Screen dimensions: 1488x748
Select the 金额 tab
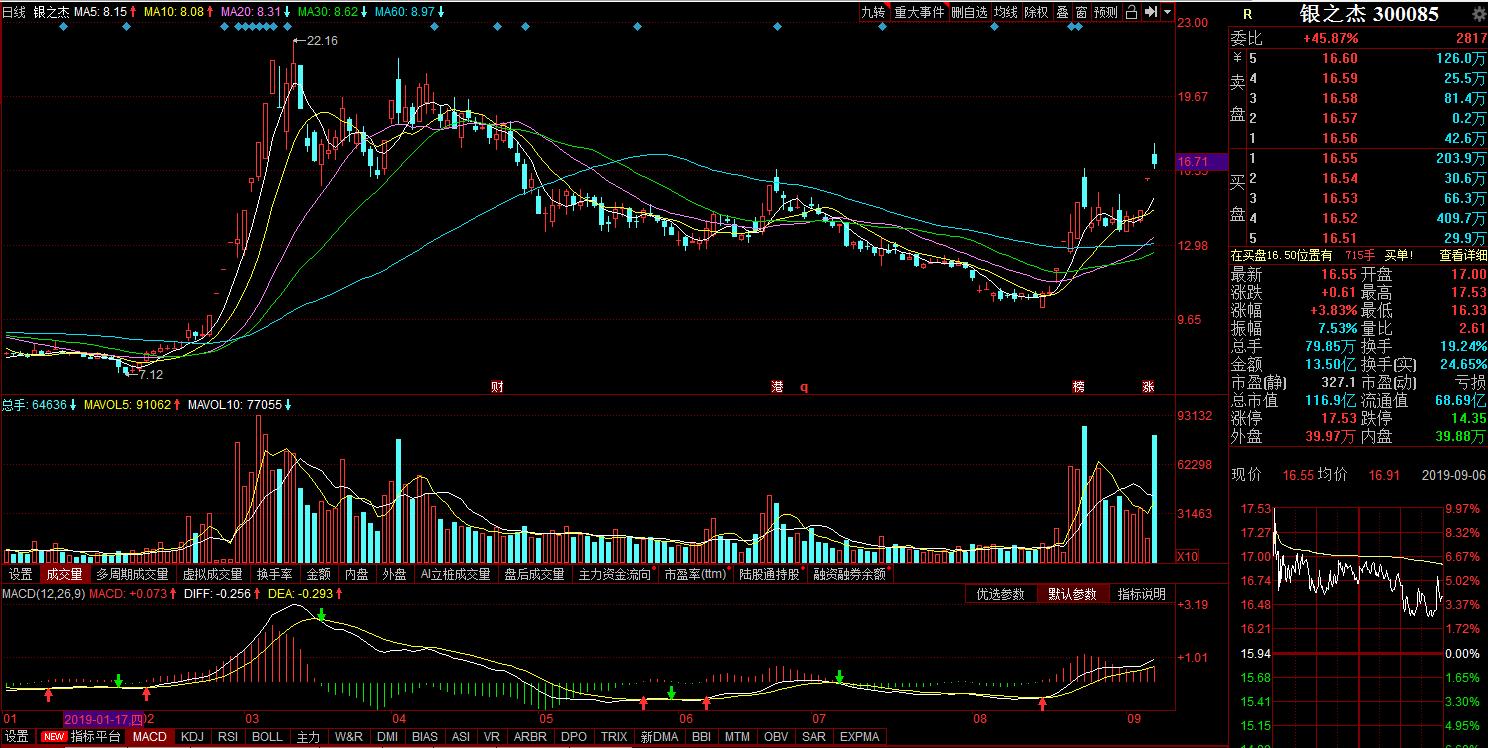pos(318,574)
